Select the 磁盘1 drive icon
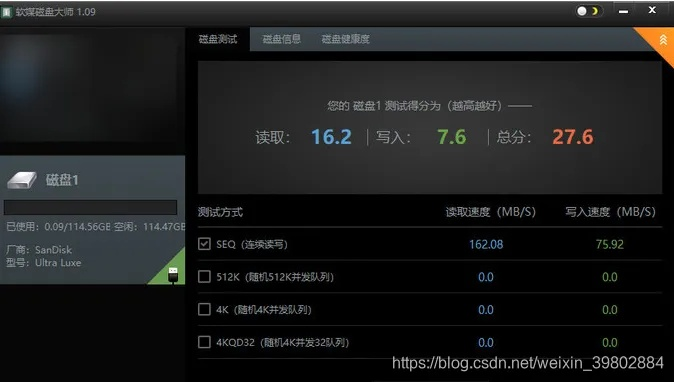674x382 pixels. (21, 180)
